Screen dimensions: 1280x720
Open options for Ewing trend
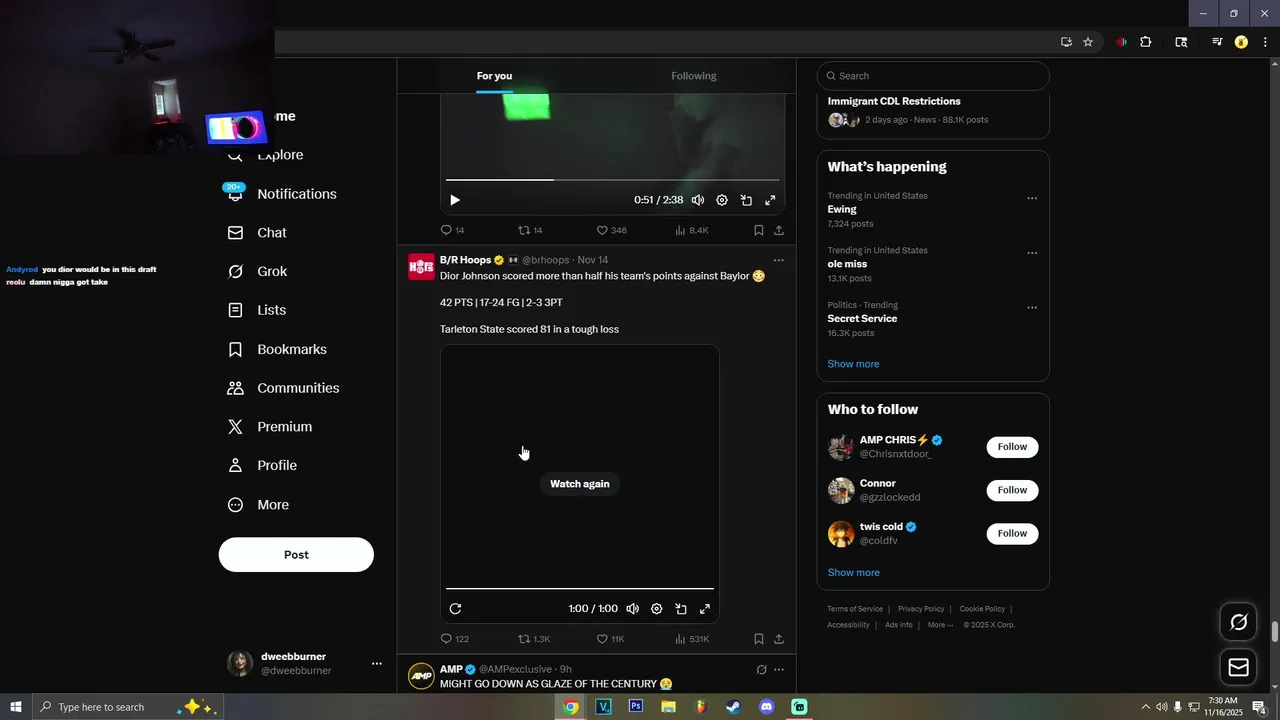(1032, 198)
